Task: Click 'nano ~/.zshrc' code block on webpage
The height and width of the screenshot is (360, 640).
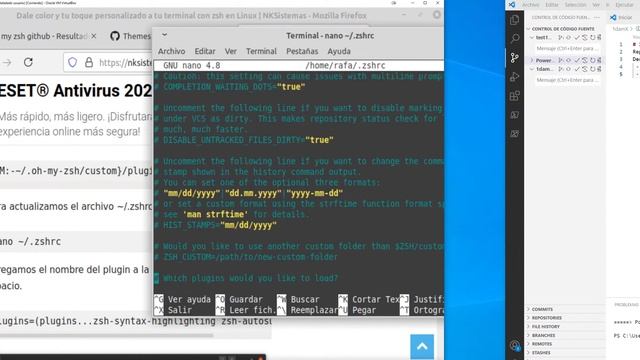Action: [x=76, y=242]
